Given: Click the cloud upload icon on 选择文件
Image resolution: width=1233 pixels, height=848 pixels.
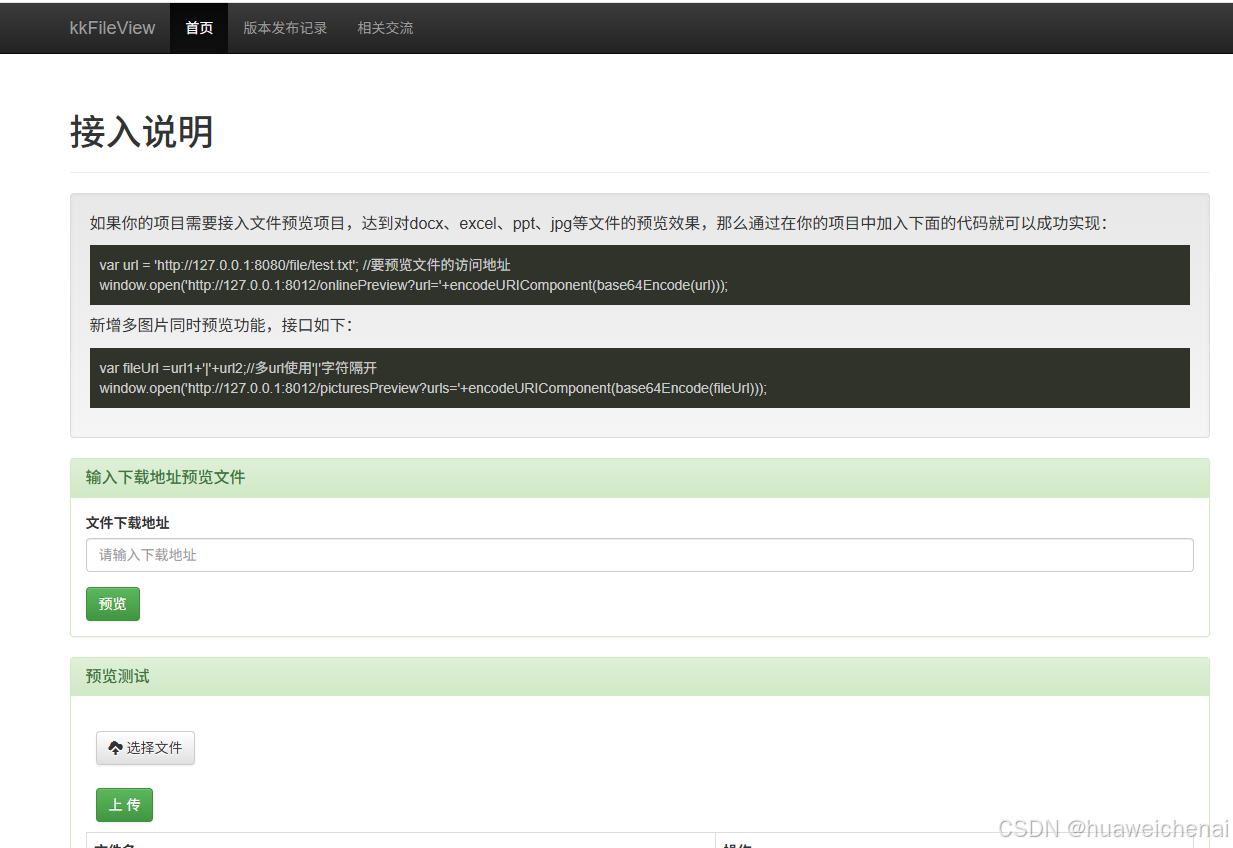Looking at the screenshot, I should pyautogui.click(x=115, y=748).
